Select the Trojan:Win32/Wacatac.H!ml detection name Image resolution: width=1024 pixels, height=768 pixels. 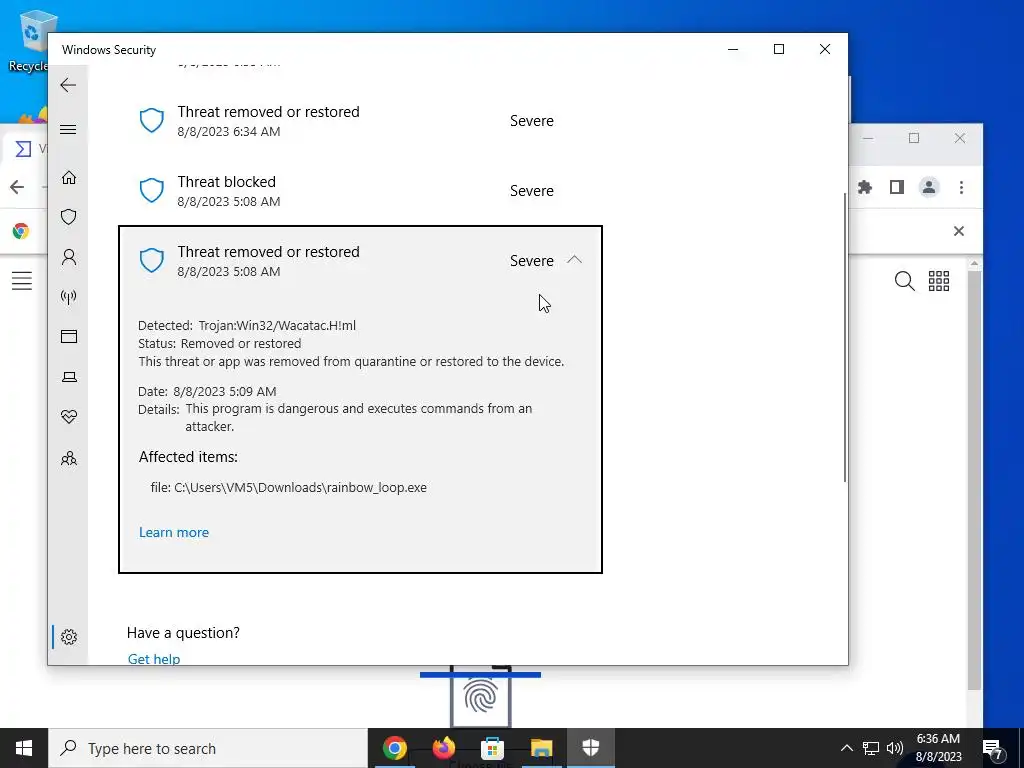(277, 325)
